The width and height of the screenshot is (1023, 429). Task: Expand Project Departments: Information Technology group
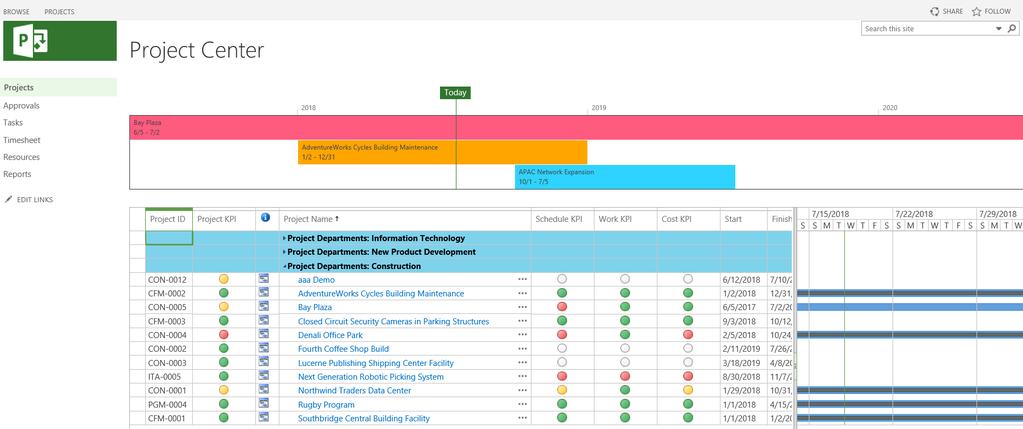(284, 239)
